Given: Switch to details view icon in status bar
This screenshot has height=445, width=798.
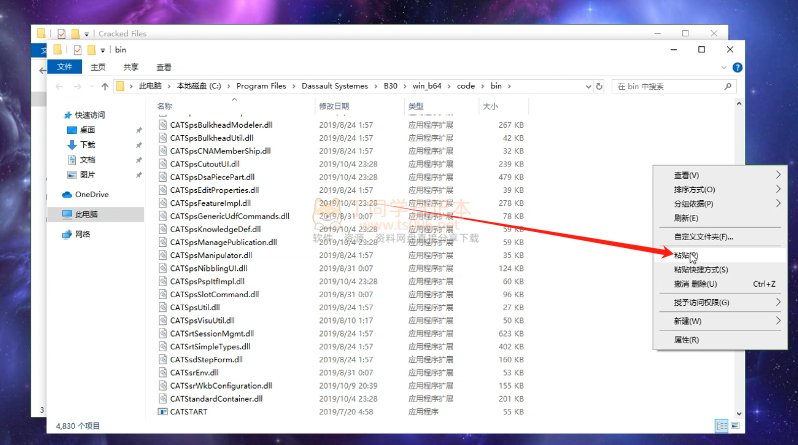Looking at the screenshot, I should click(x=721, y=426).
